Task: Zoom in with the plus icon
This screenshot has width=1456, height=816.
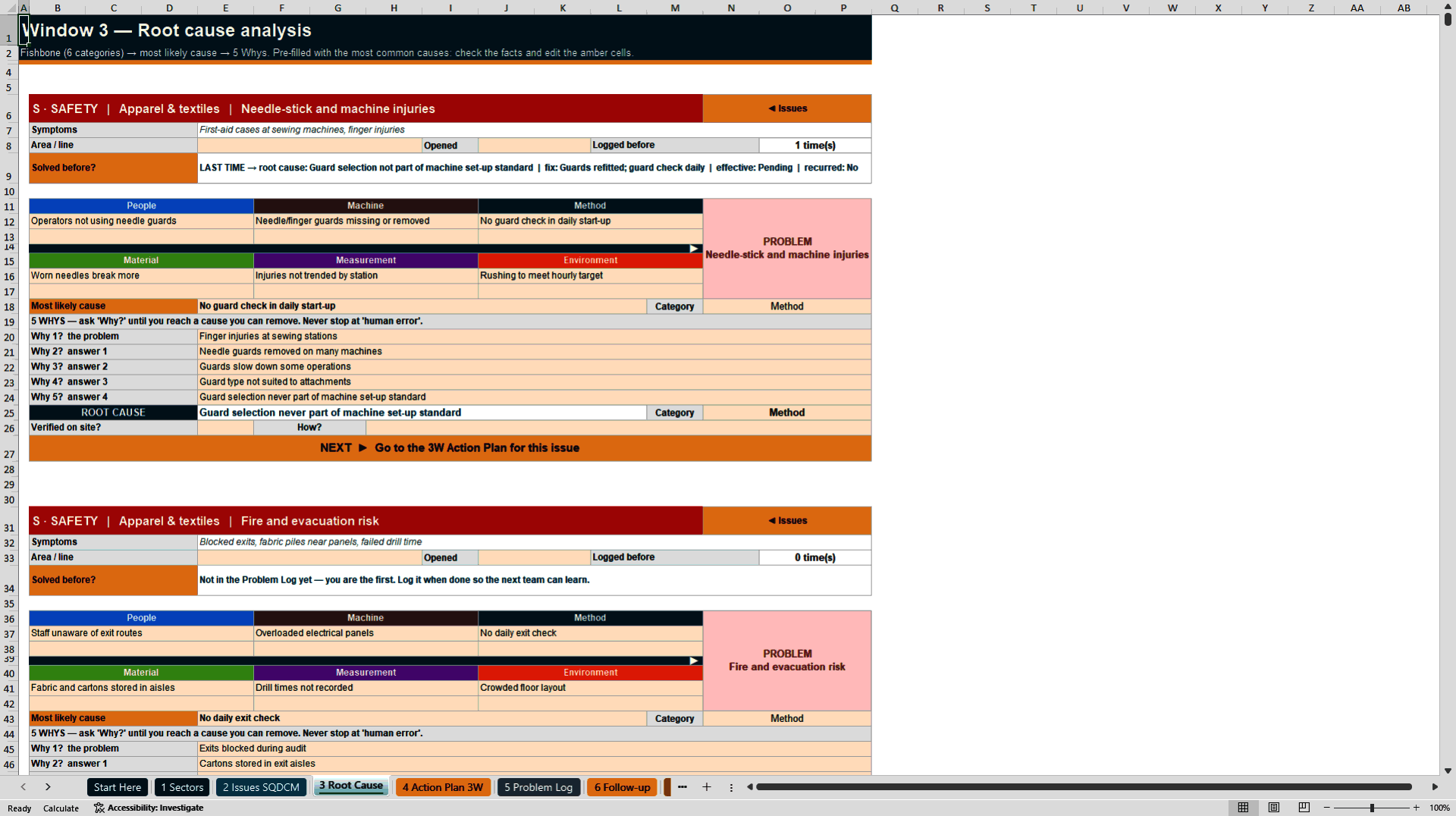Action: pyautogui.click(x=1417, y=808)
